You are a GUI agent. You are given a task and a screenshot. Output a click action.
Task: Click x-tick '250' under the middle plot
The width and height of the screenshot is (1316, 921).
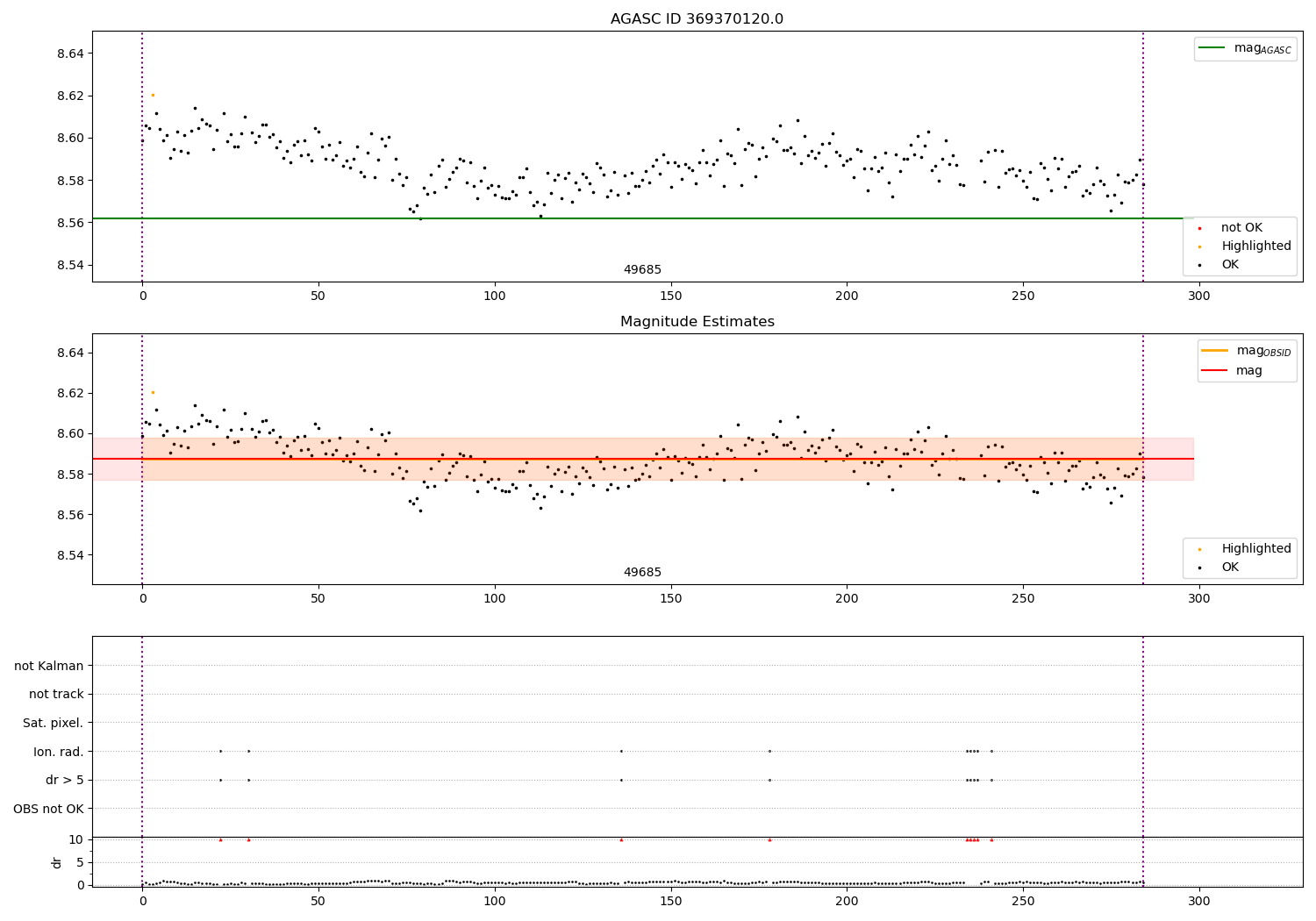click(x=1023, y=599)
